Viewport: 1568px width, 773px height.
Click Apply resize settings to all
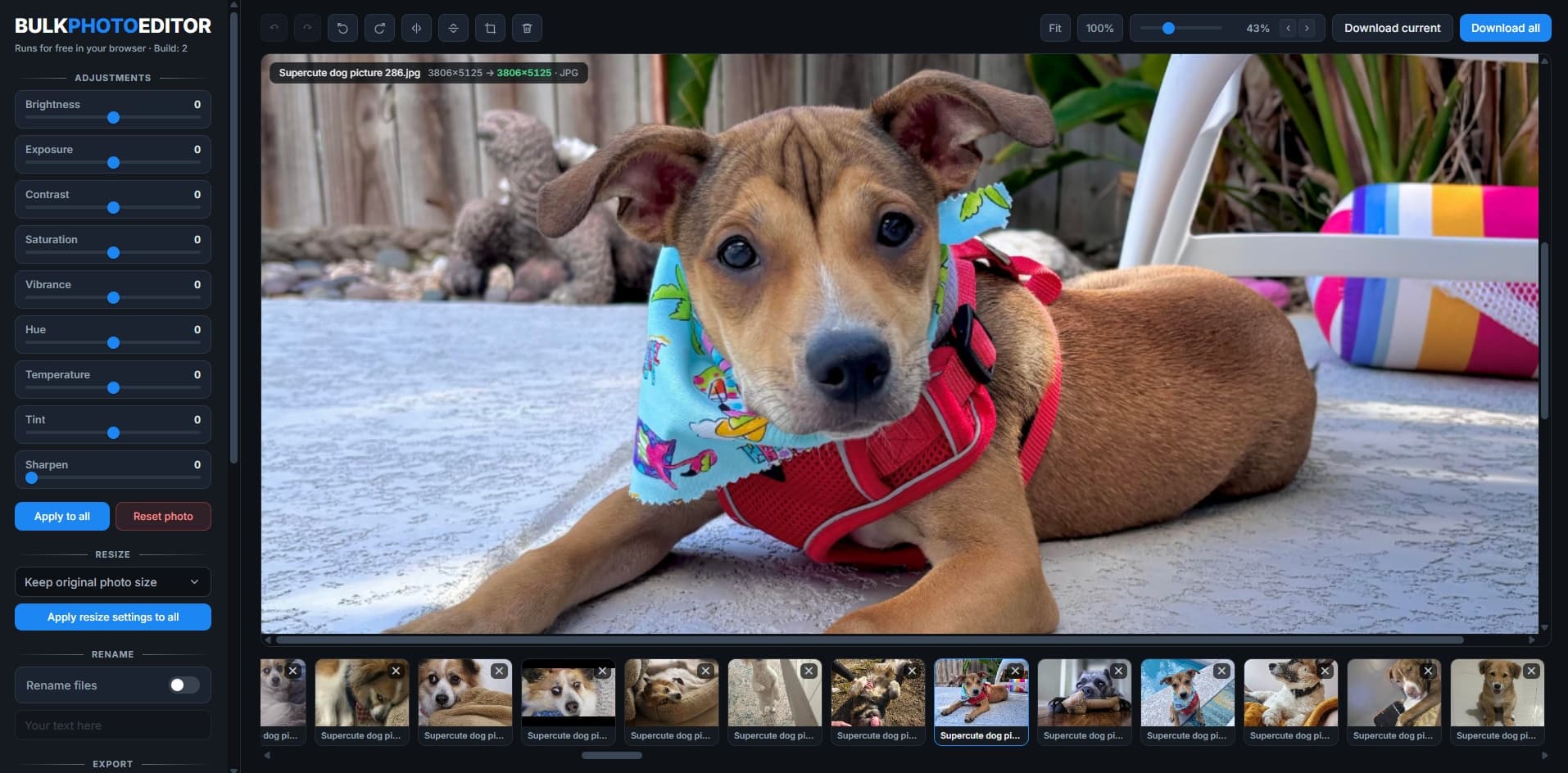pyautogui.click(x=113, y=617)
